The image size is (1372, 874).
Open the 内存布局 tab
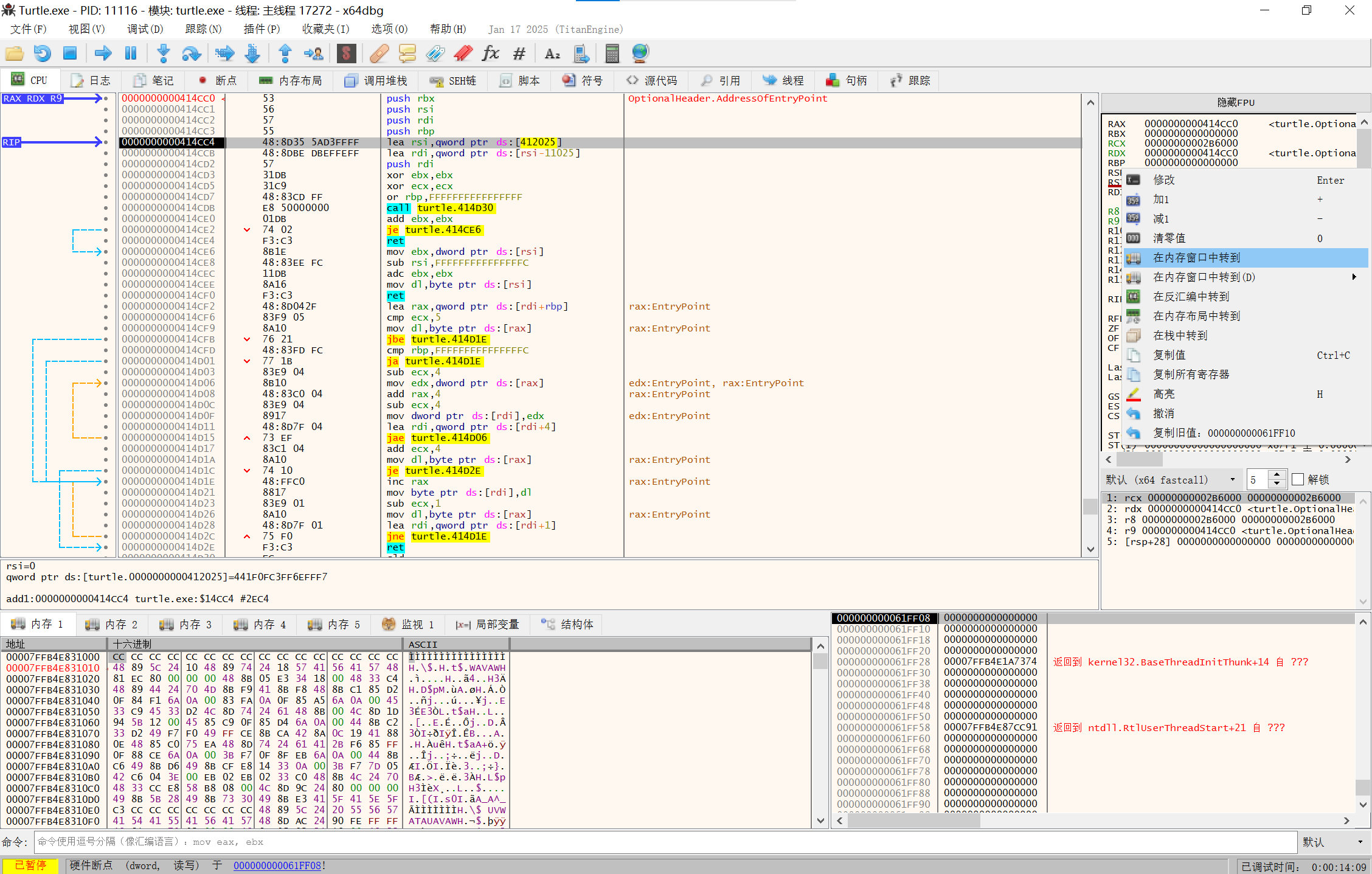tap(291, 80)
